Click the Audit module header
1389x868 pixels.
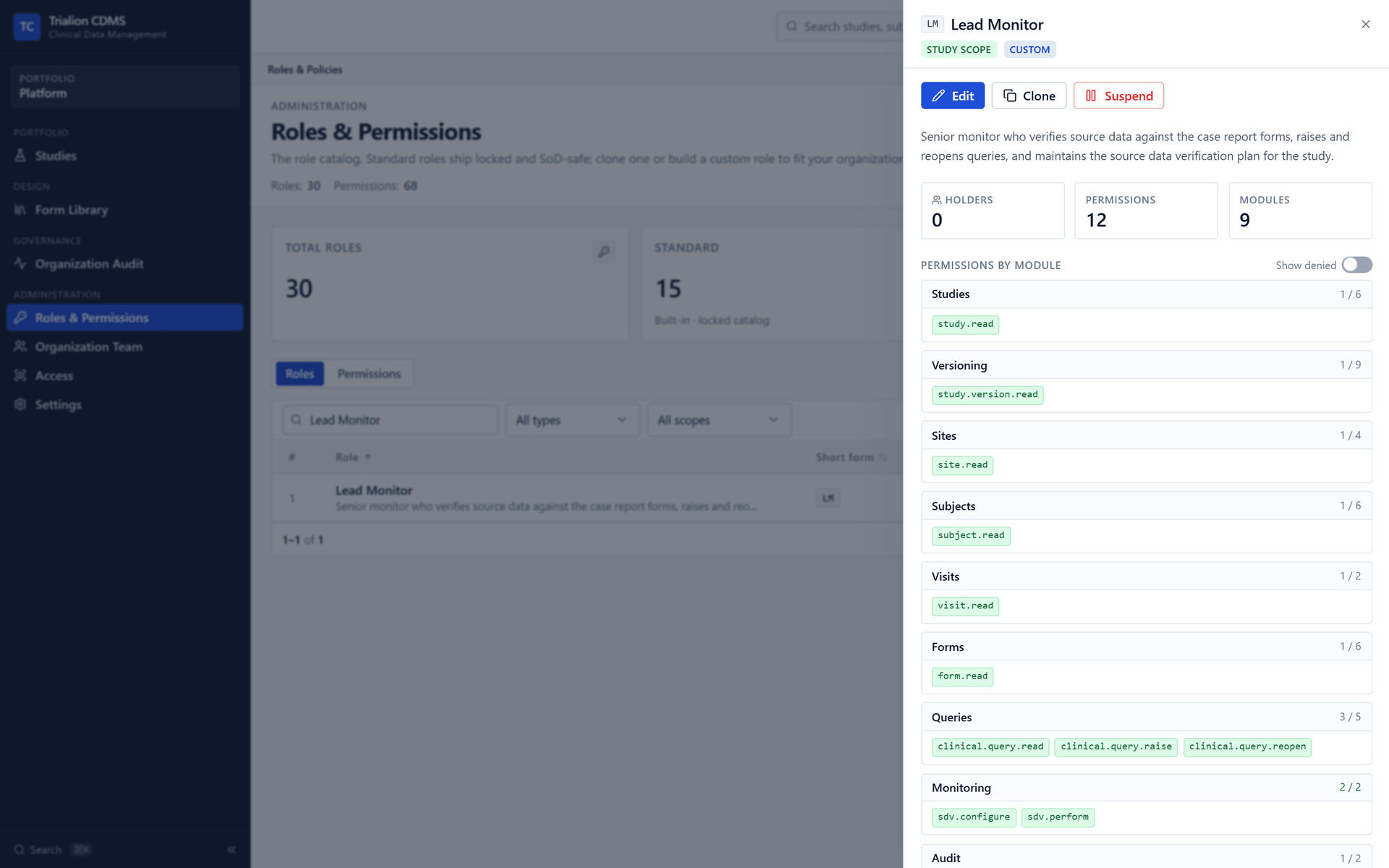[1146, 857]
